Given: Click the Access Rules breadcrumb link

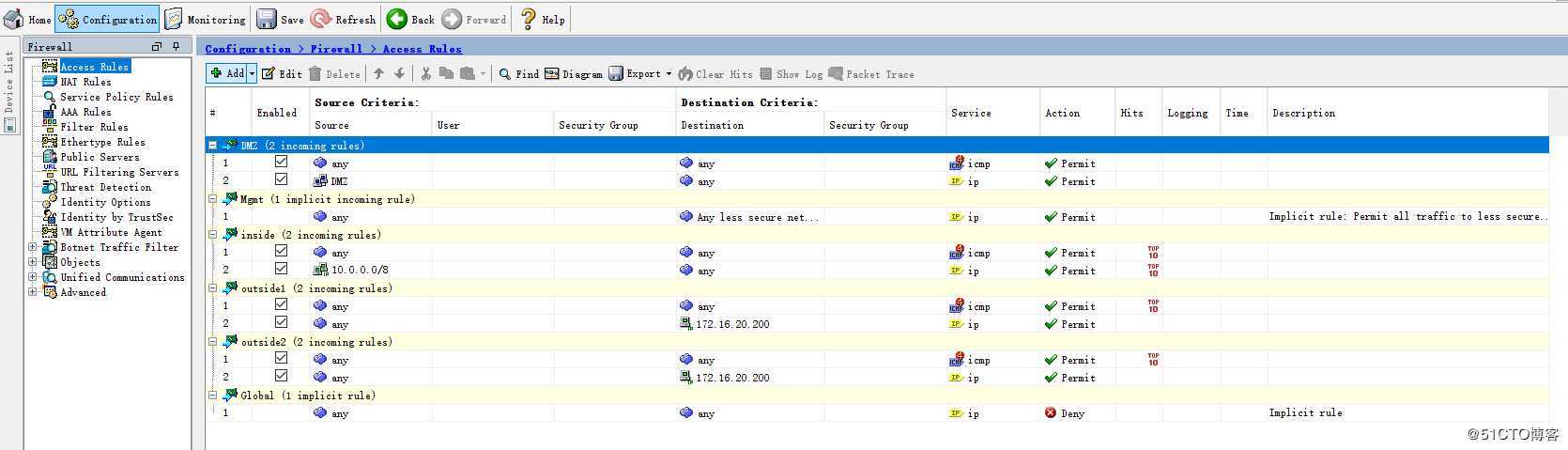Looking at the screenshot, I should pyautogui.click(x=422, y=49).
